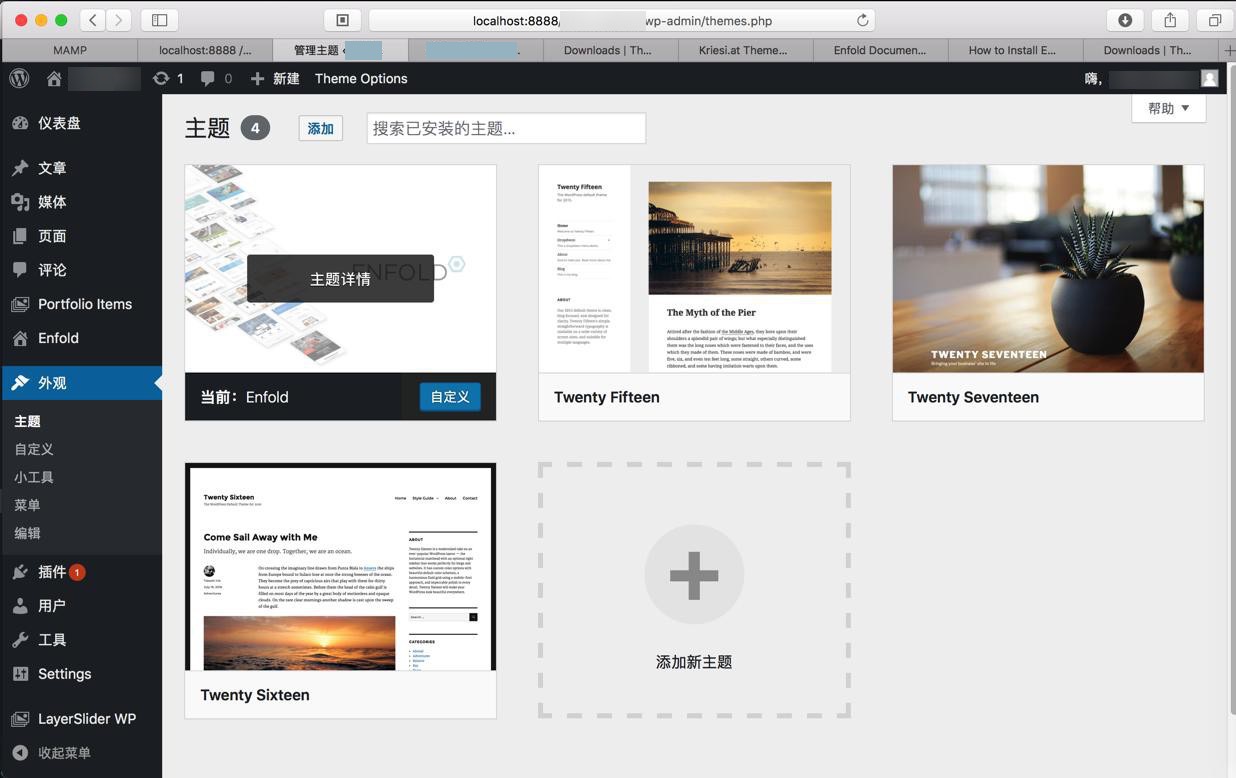The height and width of the screenshot is (778, 1236).
Task: Reload the page with refresh icon
Action: [862, 20]
